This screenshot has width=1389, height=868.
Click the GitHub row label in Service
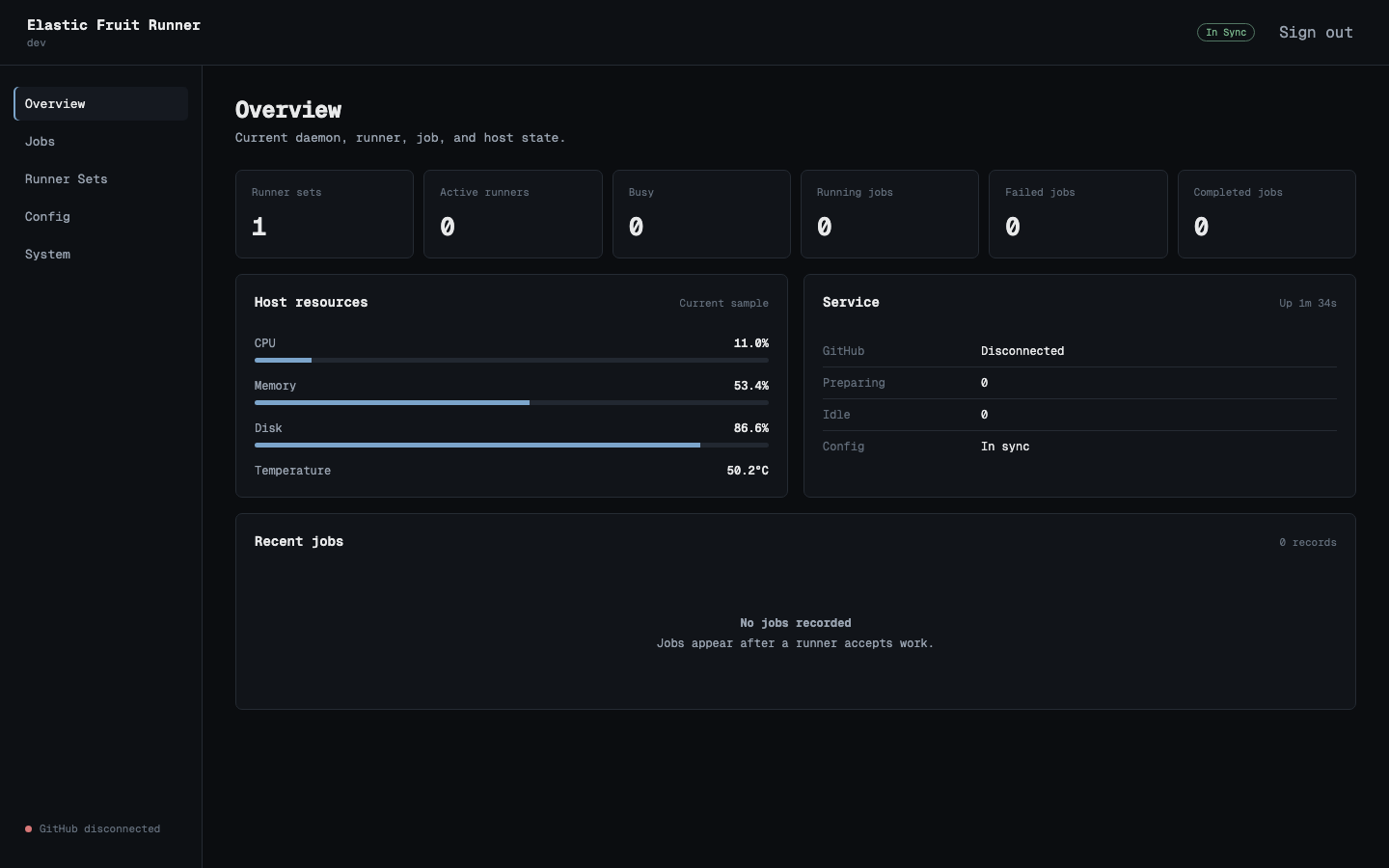tap(843, 351)
